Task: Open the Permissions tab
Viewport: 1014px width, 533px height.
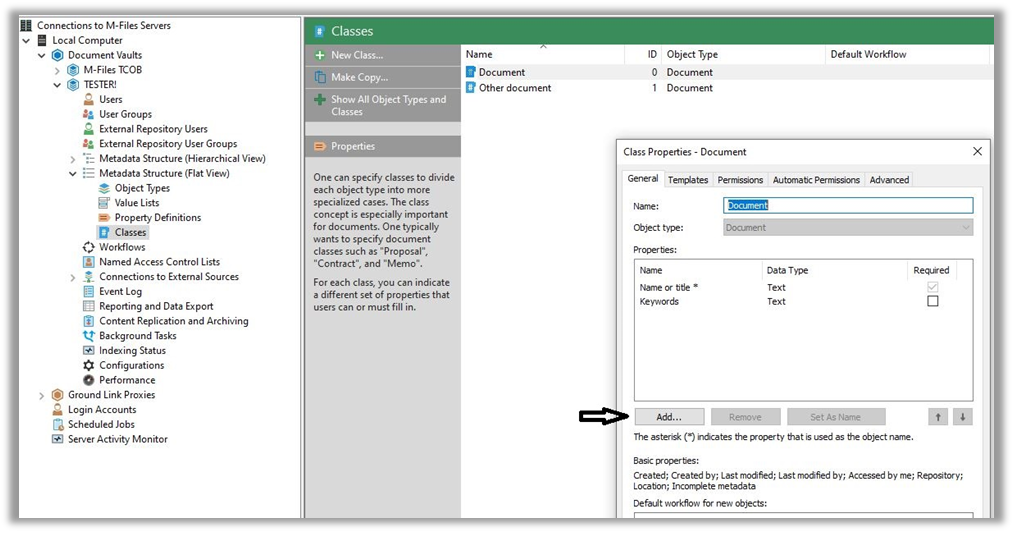Action: pyautogui.click(x=740, y=180)
